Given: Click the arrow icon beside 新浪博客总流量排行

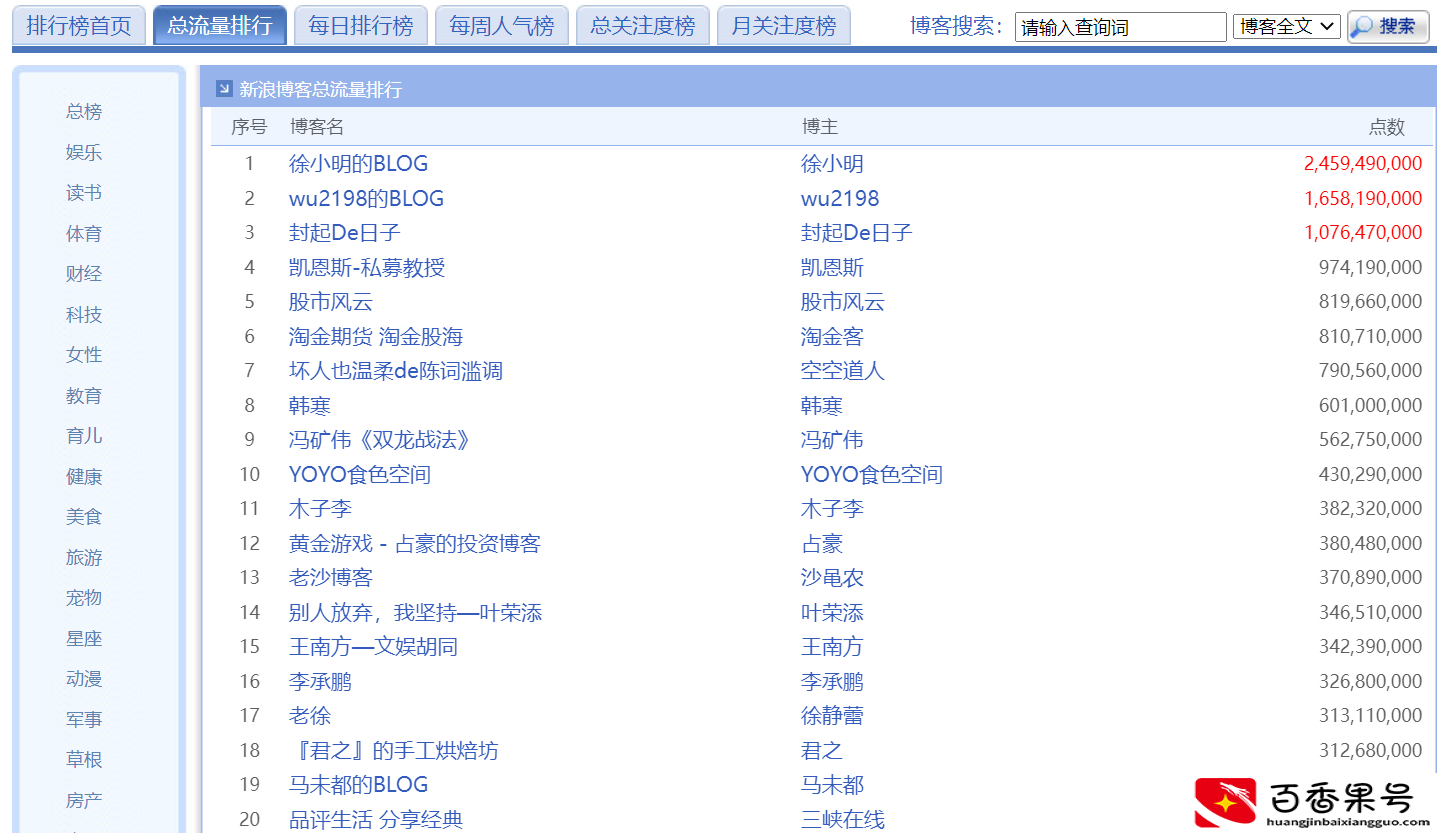Looking at the screenshot, I should [x=224, y=89].
